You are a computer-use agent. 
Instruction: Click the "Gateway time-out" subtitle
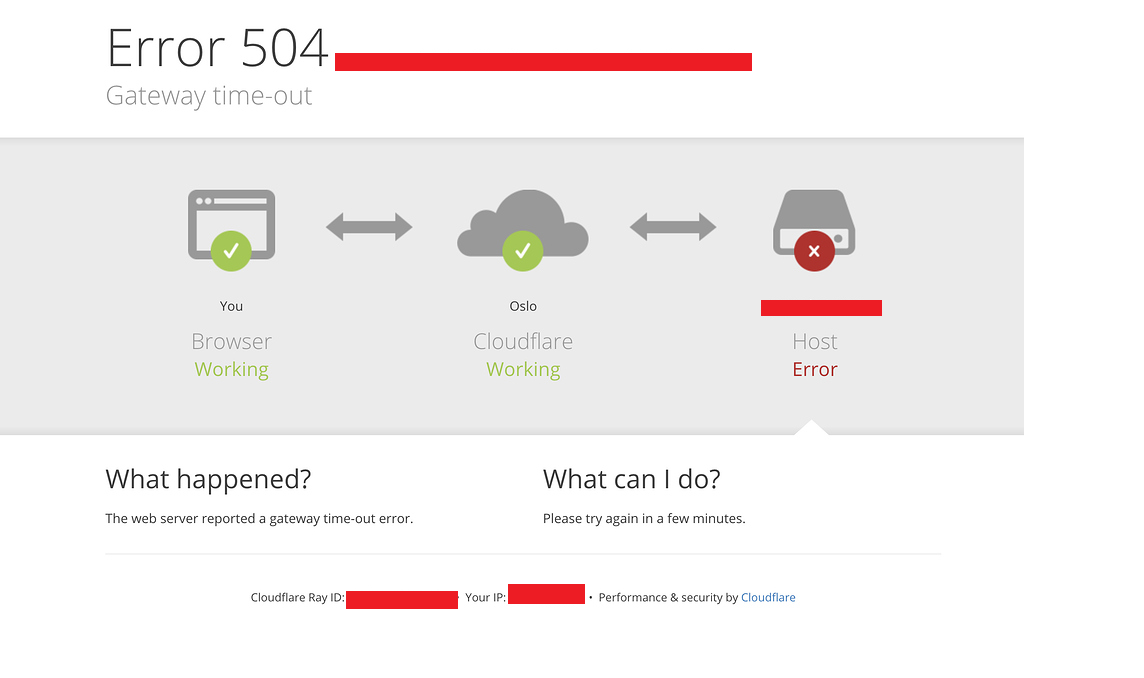coord(209,96)
